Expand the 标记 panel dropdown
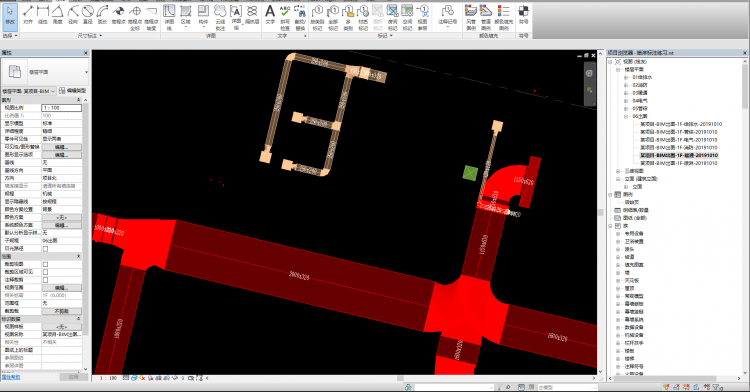This screenshot has height=392, width=750. click(x=385, y=35)
